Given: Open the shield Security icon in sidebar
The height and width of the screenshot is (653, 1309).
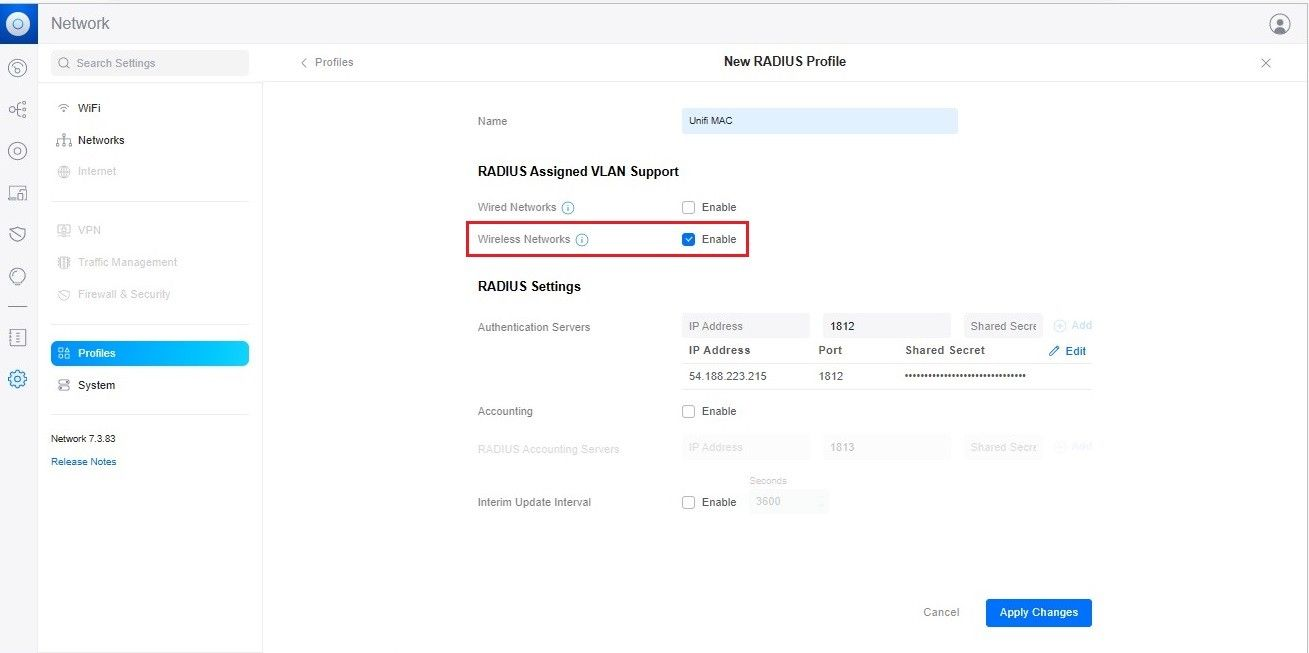Looking at the screenshot, I should pos(17,234).
